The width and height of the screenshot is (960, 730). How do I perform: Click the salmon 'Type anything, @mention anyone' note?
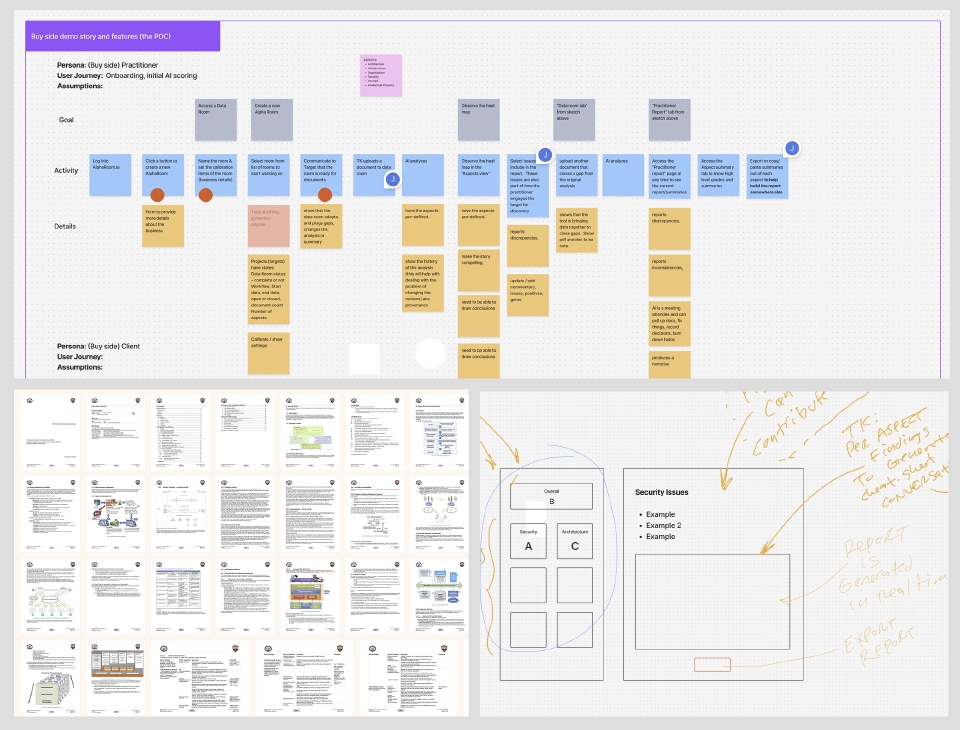coord(269,226)
